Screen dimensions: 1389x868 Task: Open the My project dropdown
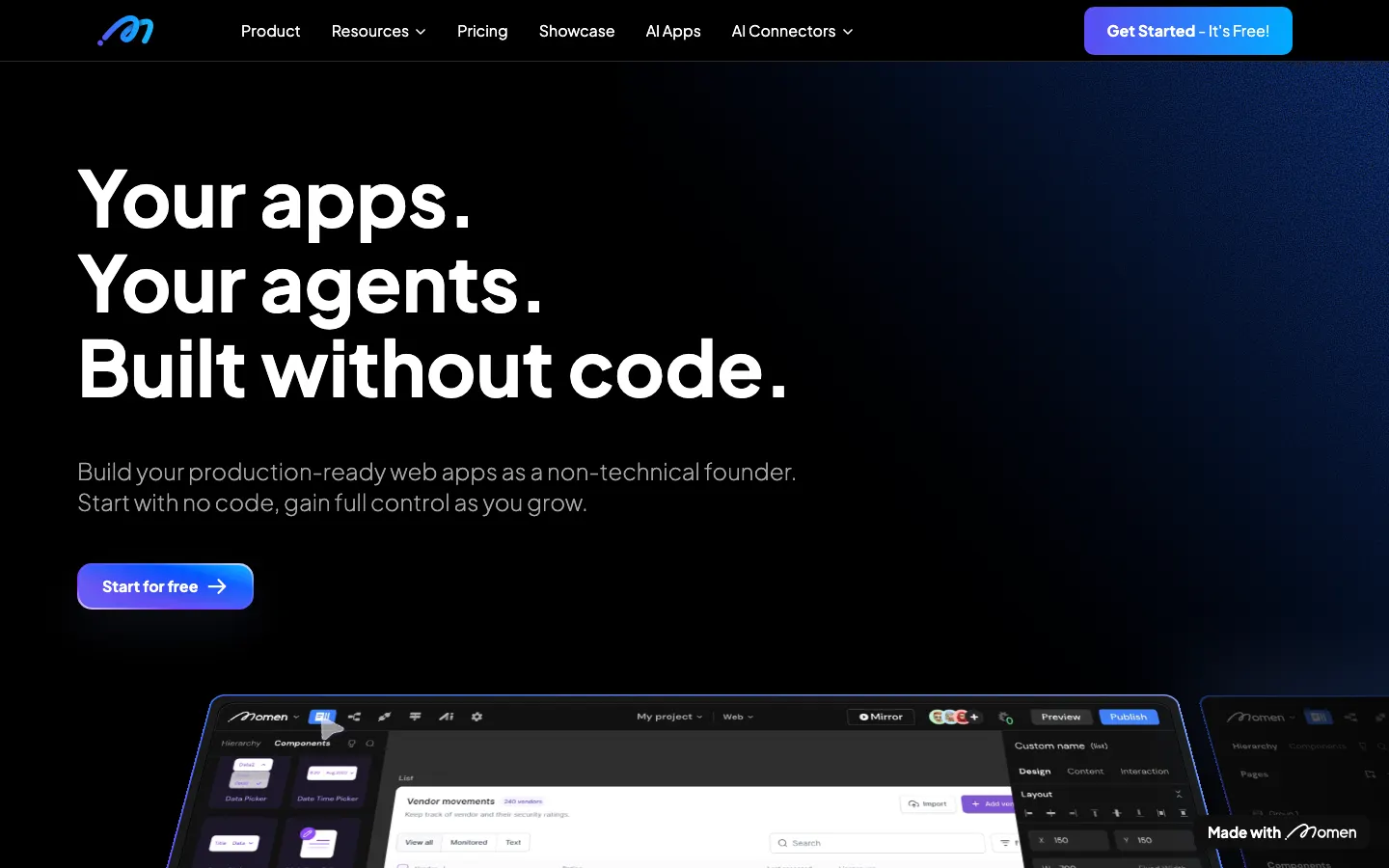pyautogui.click(x=669, y=717)
